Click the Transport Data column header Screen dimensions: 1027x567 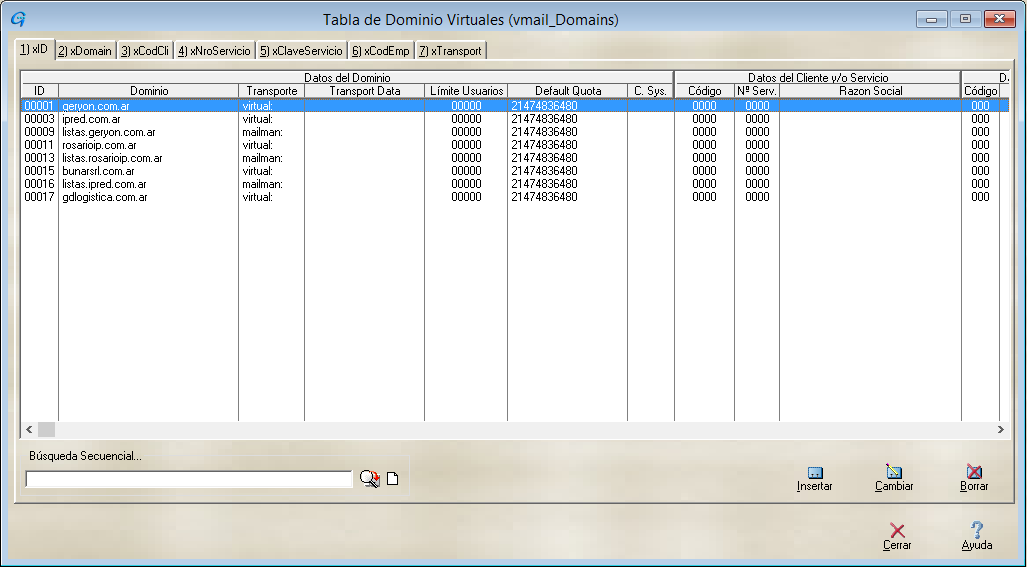coord(365,91)
